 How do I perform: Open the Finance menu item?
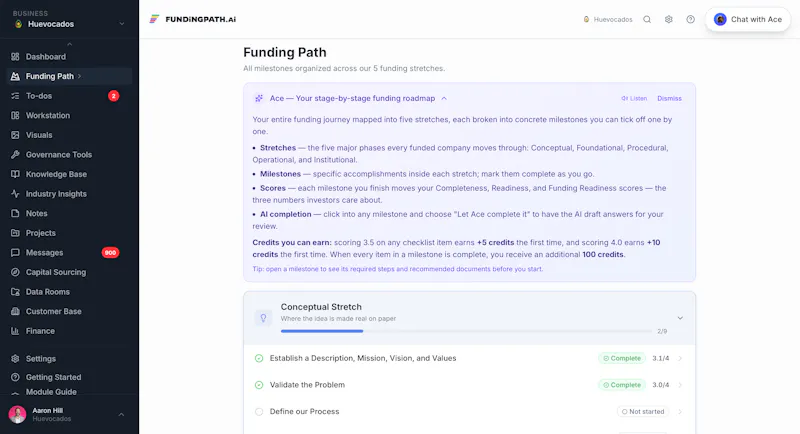[69, 331]
